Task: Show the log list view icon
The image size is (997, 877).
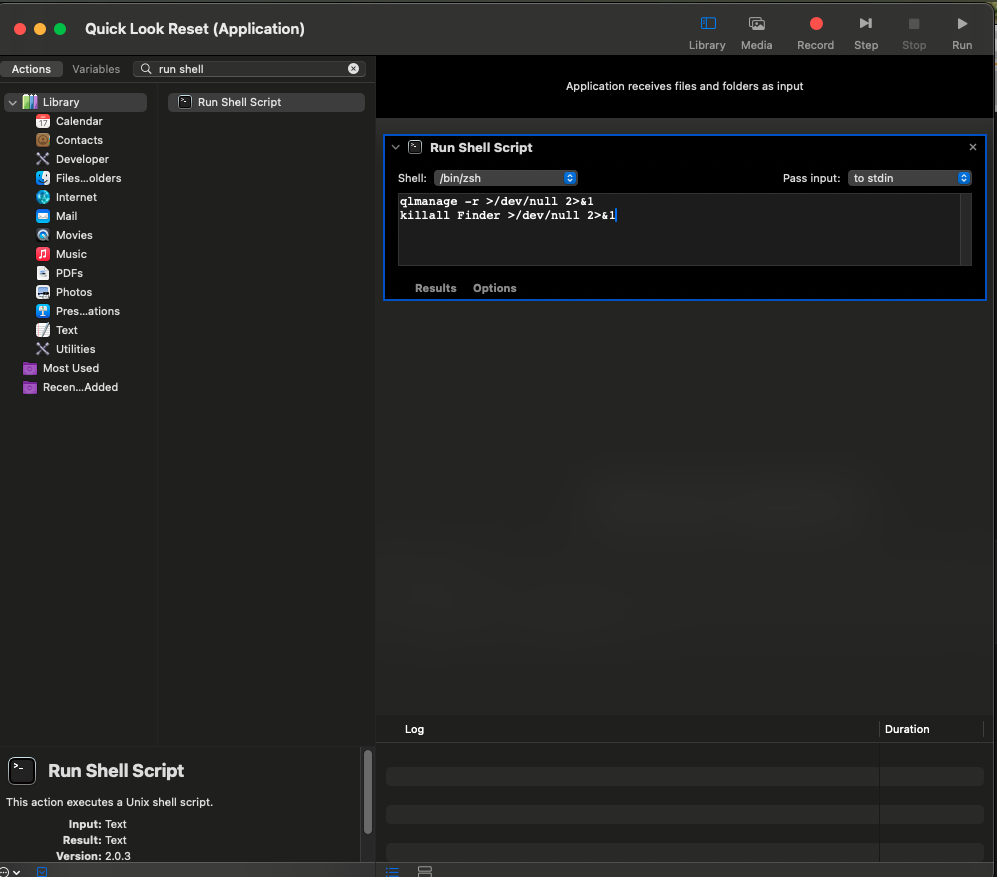Action: tap(392, 871)
